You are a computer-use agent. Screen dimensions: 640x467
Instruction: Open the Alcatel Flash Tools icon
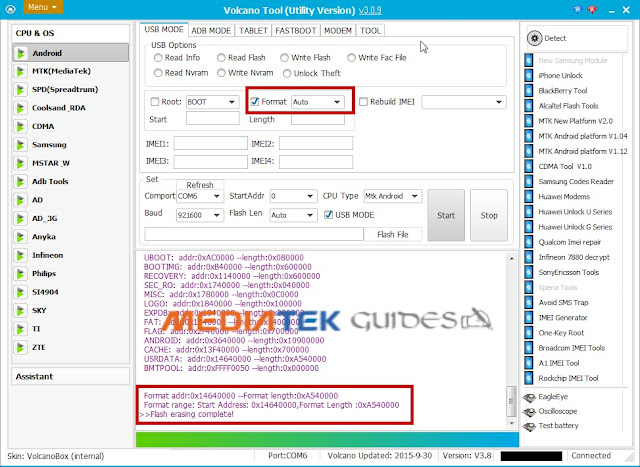pyautogui.click(x=529, y=106)
